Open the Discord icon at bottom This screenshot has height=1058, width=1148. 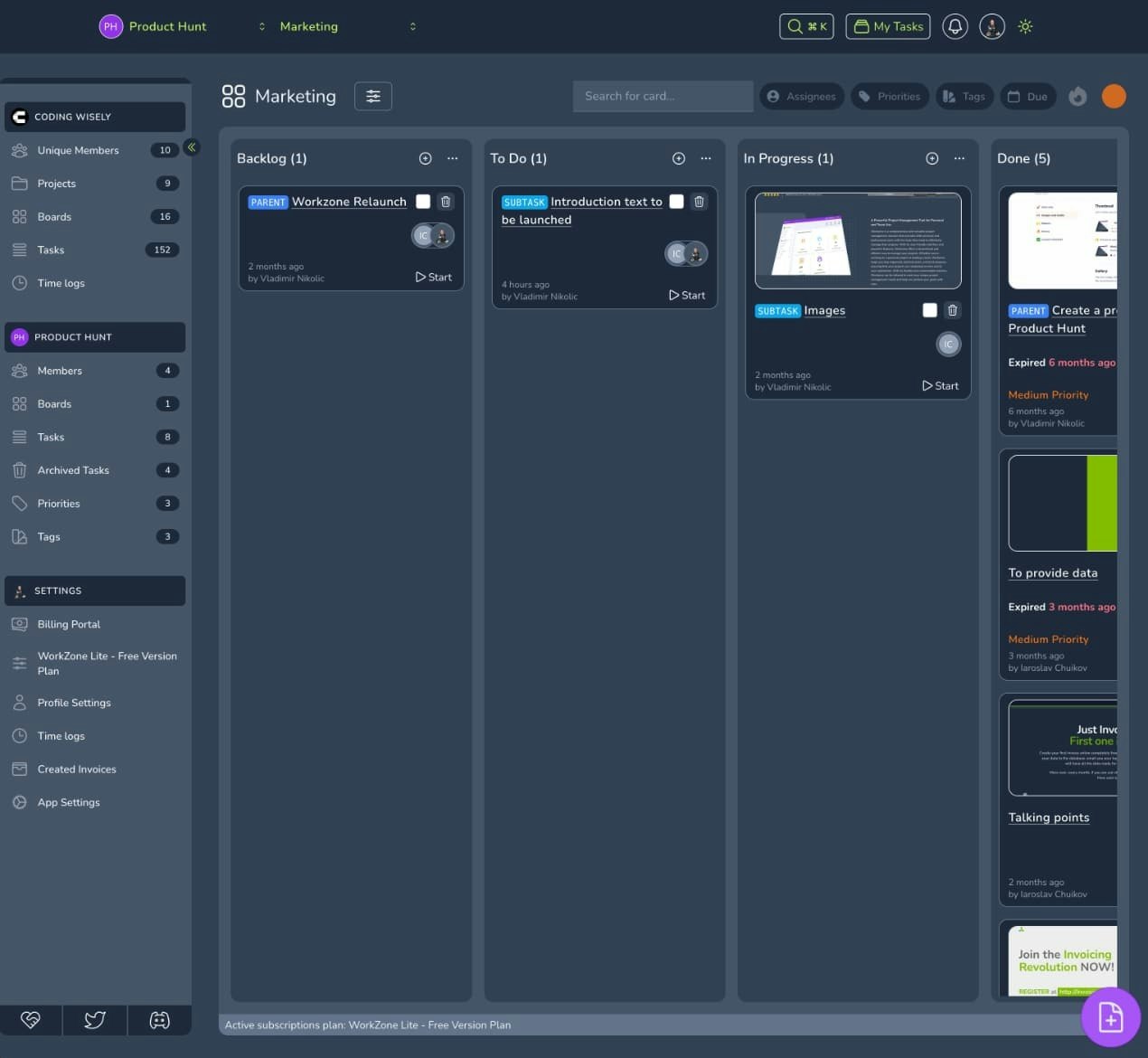pyautogui.click(x=160, y=1020)
